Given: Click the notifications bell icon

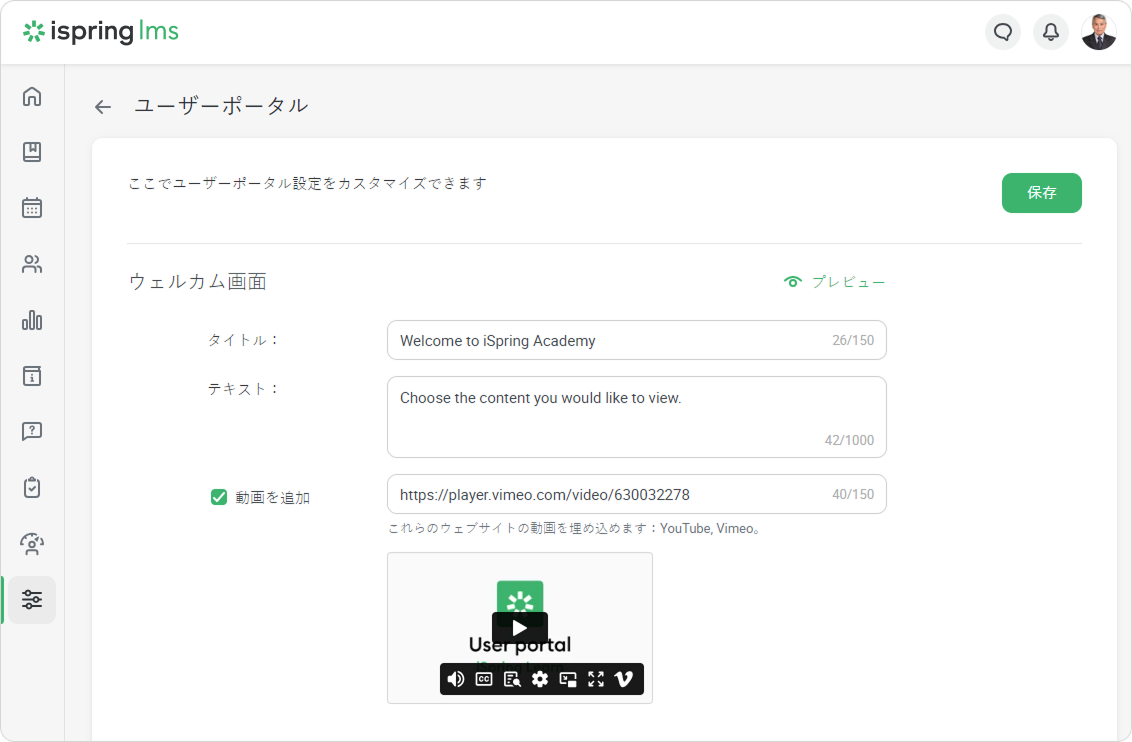Looking at the screenshot, I should (x=1051, y=32).
